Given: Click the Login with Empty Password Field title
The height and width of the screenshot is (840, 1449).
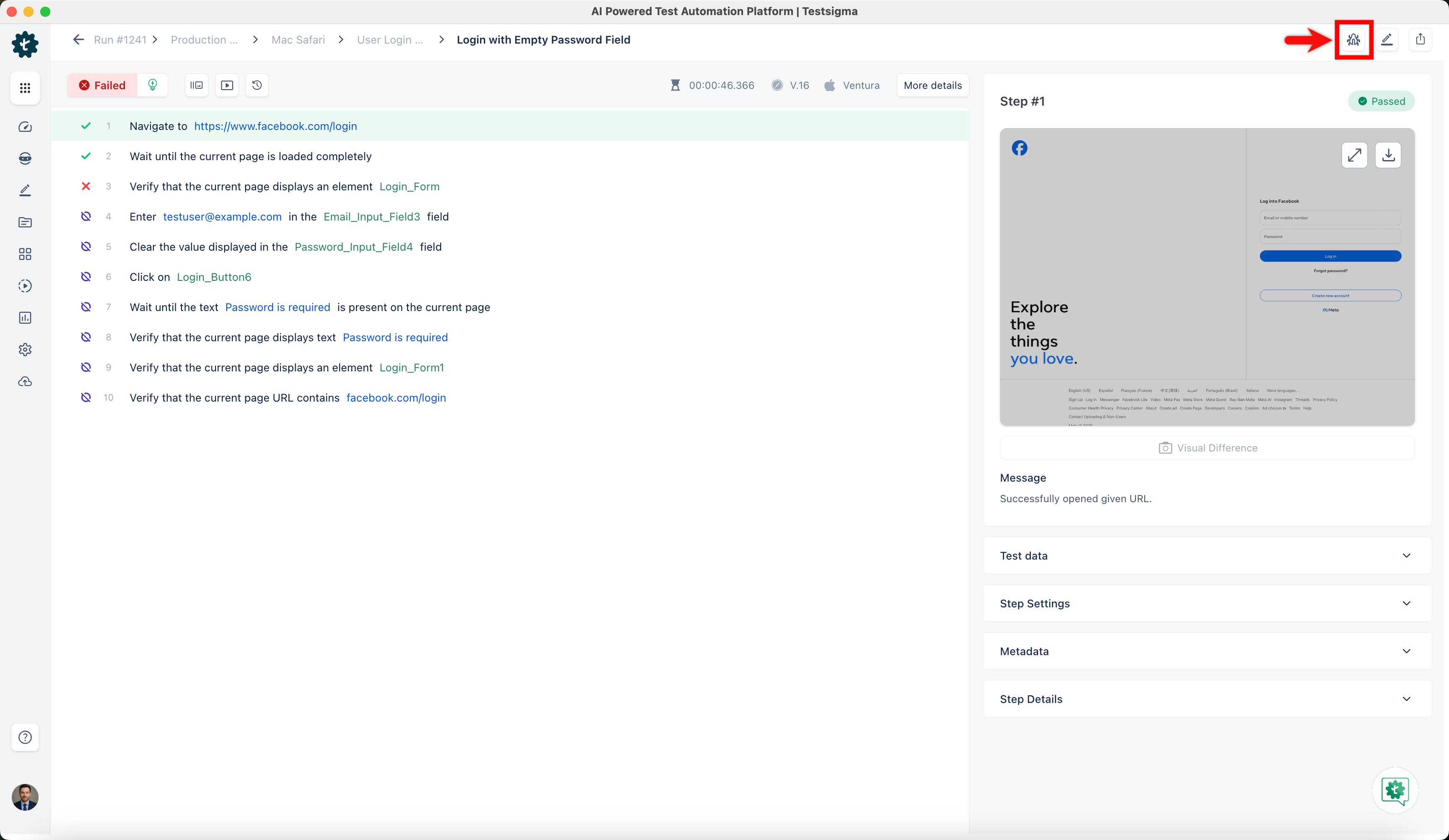Looking at the screenshot, I should pyautogui.click(x=543, y=40).
